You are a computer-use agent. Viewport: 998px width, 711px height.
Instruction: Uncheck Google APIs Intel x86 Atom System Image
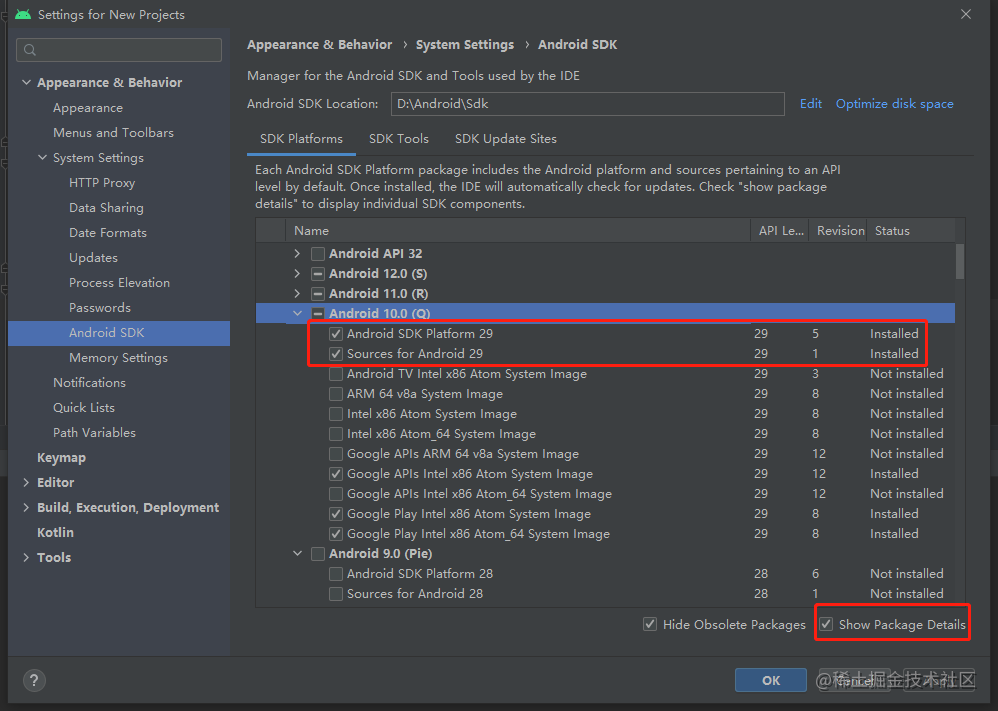click(x=335, y=474)
